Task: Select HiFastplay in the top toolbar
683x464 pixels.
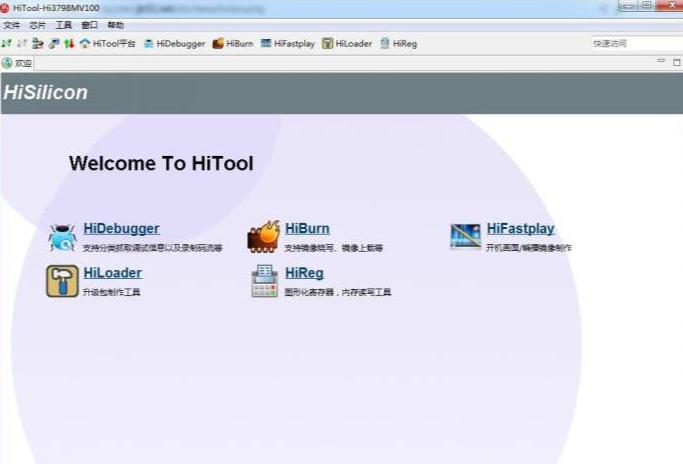Action: tap(287, 44)
